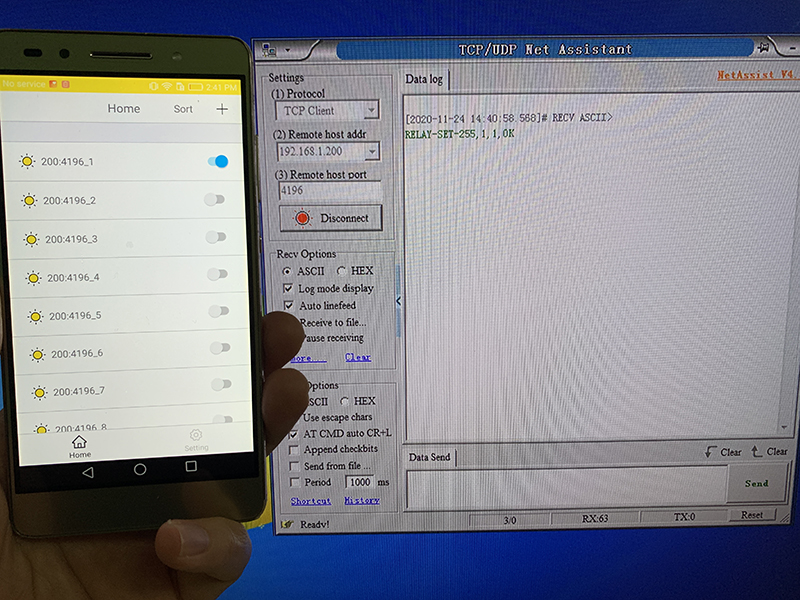
Task: Open the Setting gear in phone app
Action: 196,436
